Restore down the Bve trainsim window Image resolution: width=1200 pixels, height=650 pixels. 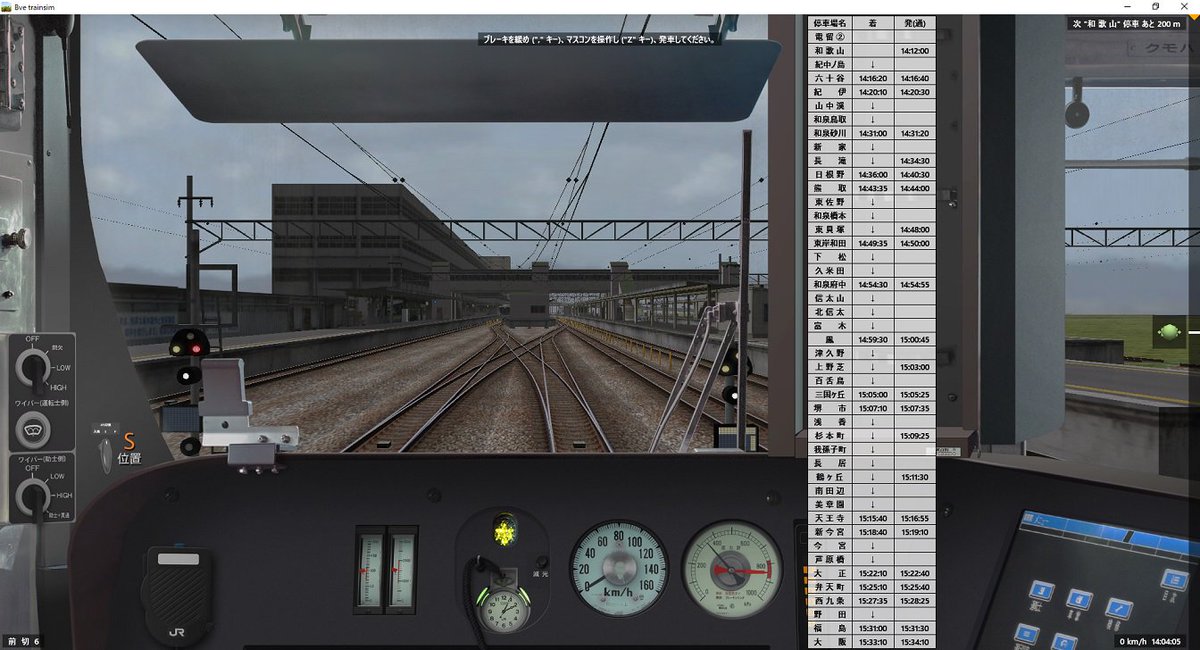pyautogui.click(x=1155, y=7)
